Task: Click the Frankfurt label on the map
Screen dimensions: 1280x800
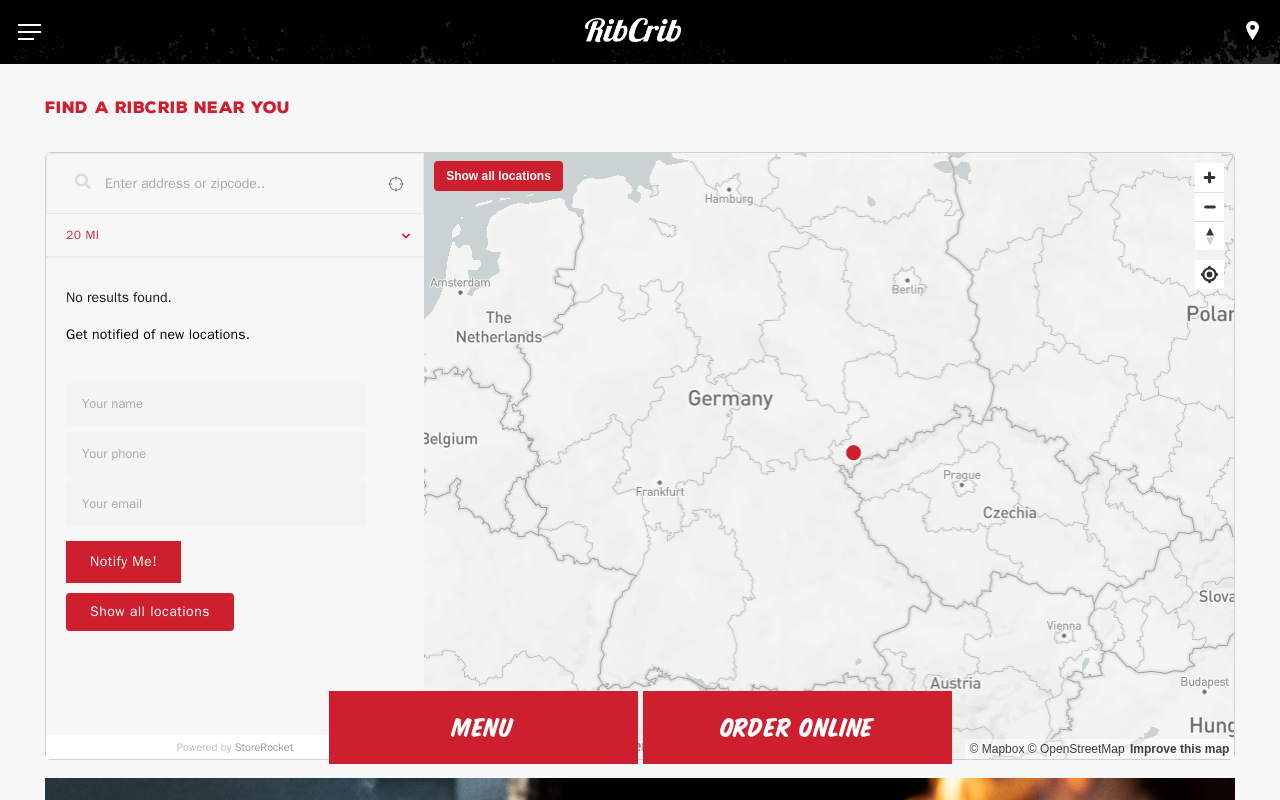Action: pos(660,492)
